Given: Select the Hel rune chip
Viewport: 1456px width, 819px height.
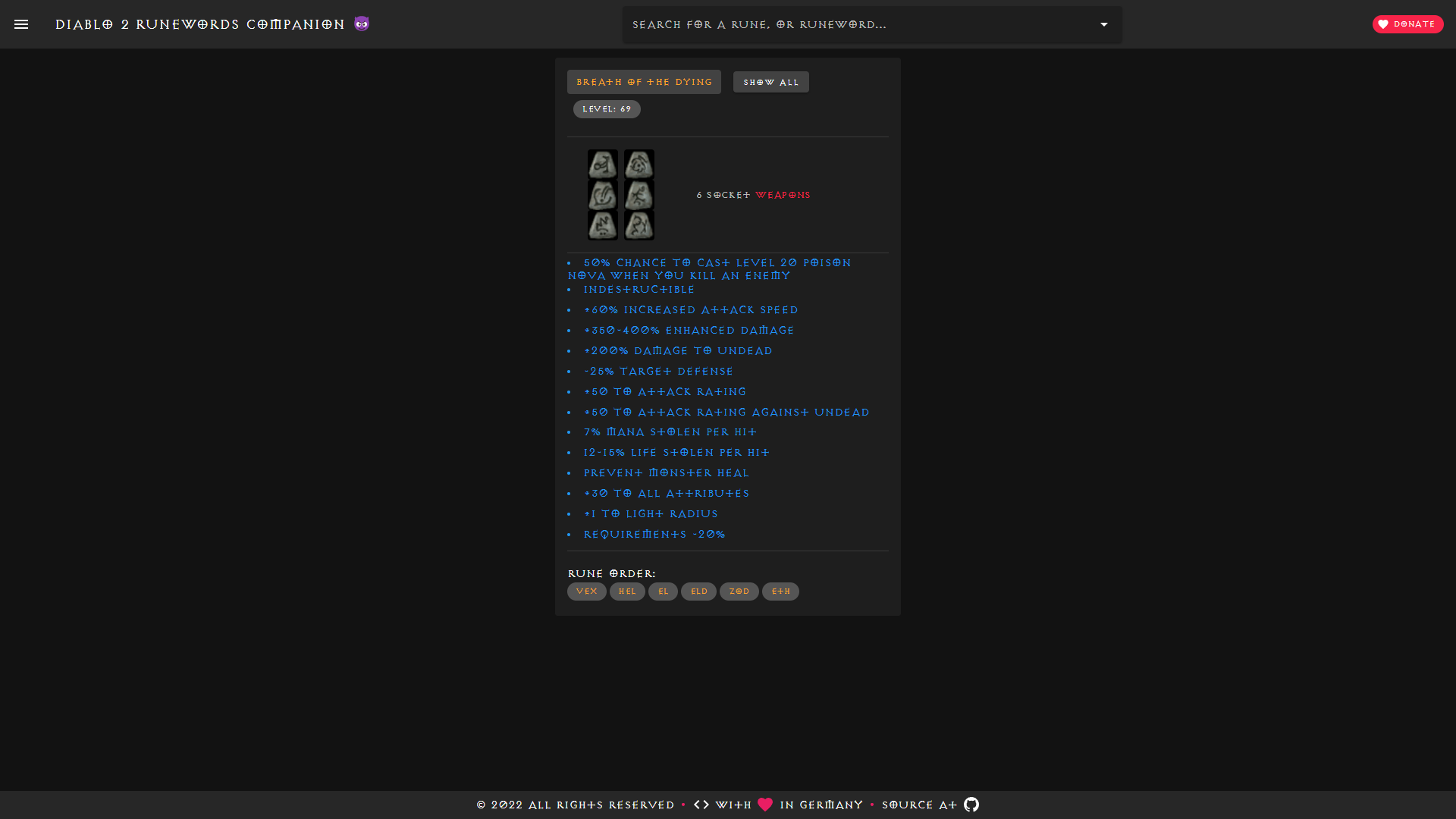Looking at the screenshot, I should [x=627, y=591].
